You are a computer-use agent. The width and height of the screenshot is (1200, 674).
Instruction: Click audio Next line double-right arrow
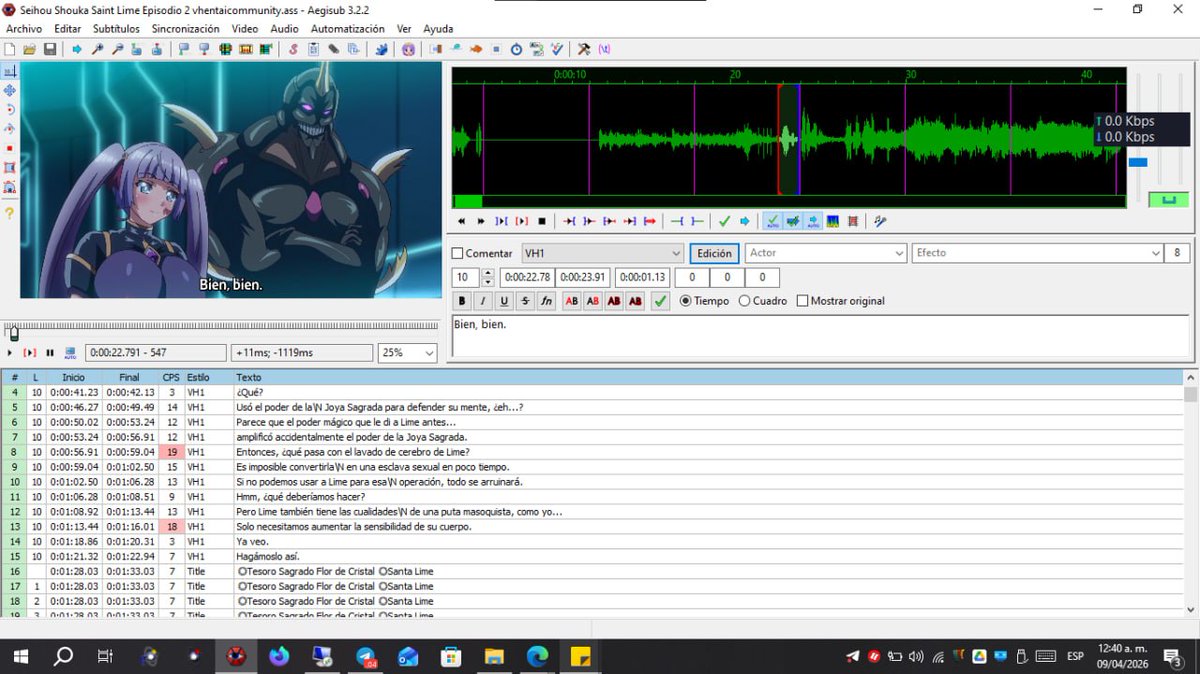[481, 221]
